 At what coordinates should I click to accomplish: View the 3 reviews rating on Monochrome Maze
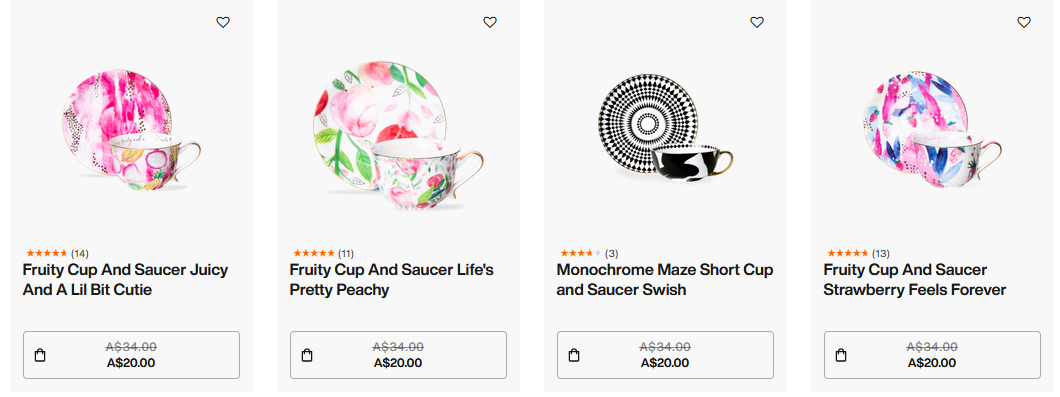589,254
